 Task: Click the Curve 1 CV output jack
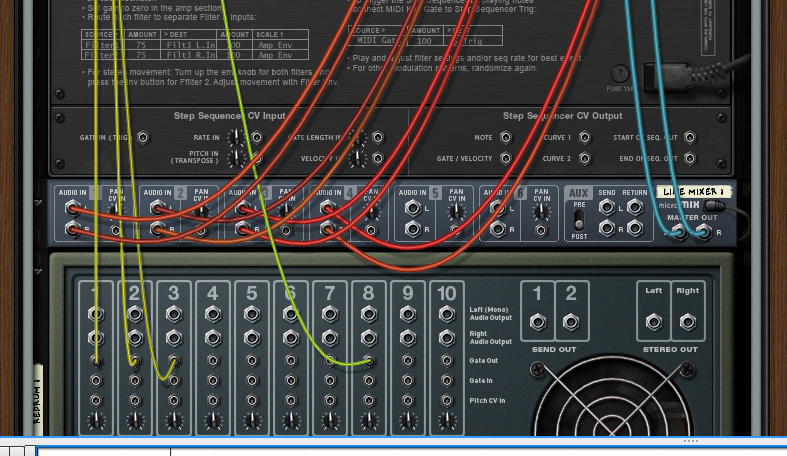[584, 137]
